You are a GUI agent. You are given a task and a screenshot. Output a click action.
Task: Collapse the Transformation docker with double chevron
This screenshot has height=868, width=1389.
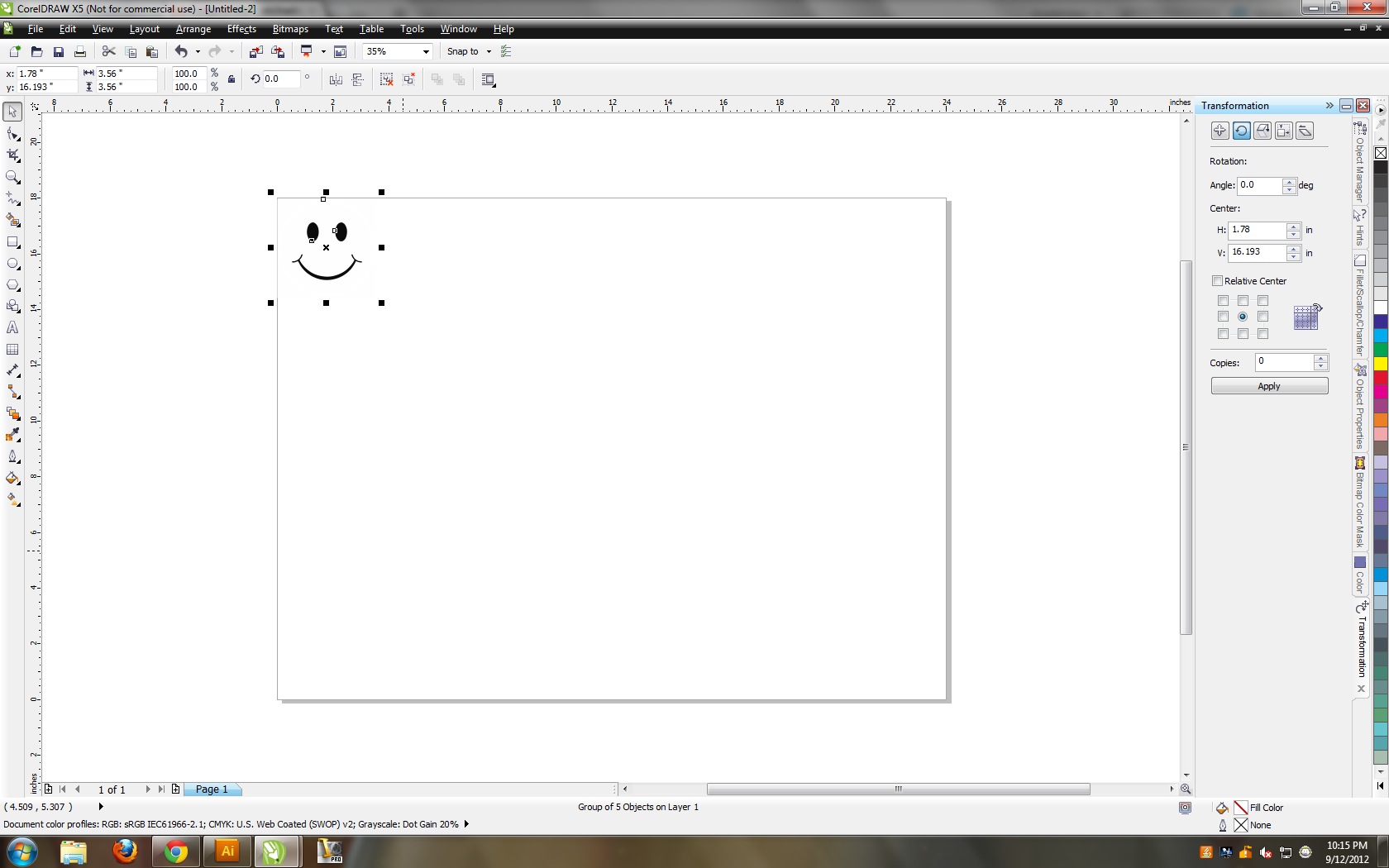tap(1329, 106)
